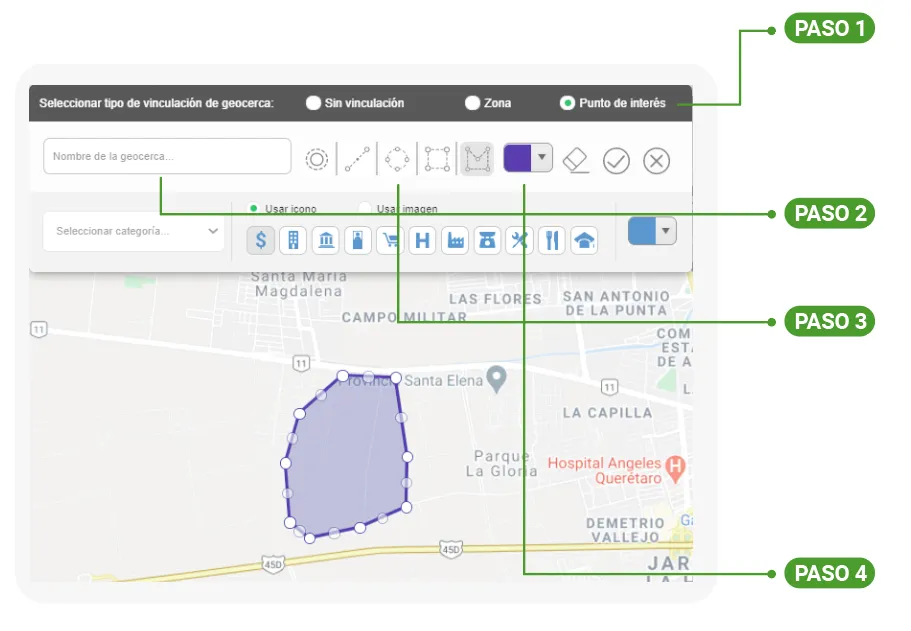Confirm the geofence with the checkmark icon

click(x=616, y=161)
